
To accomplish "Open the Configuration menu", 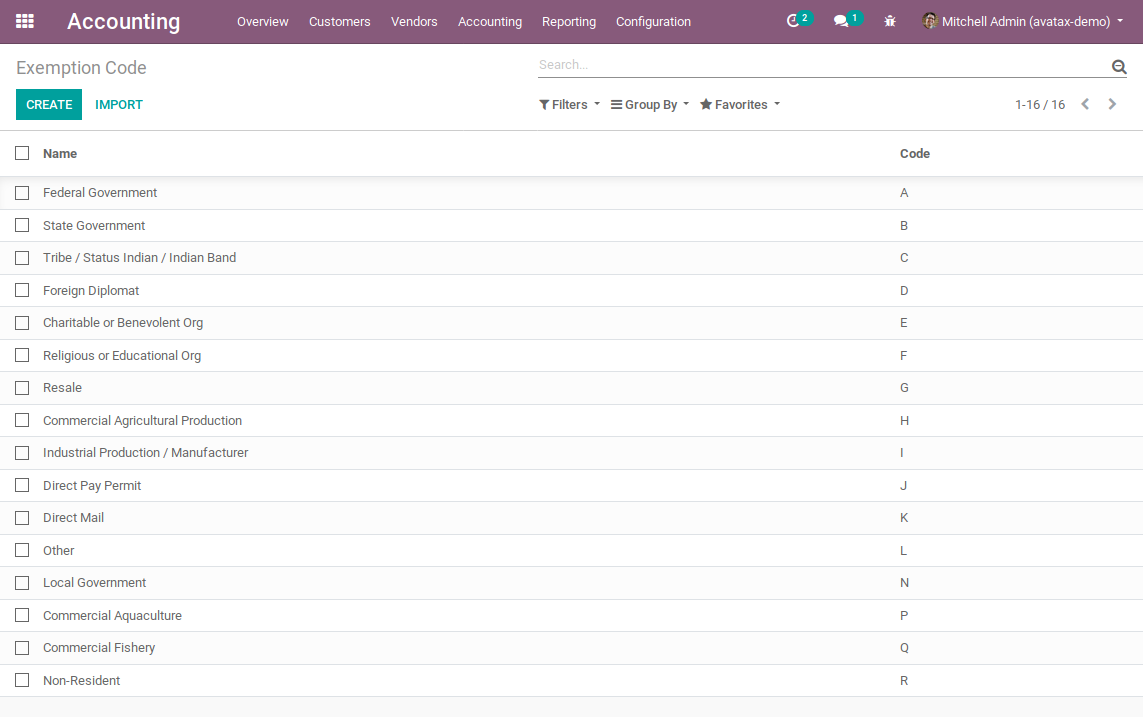I will (653, 22).
